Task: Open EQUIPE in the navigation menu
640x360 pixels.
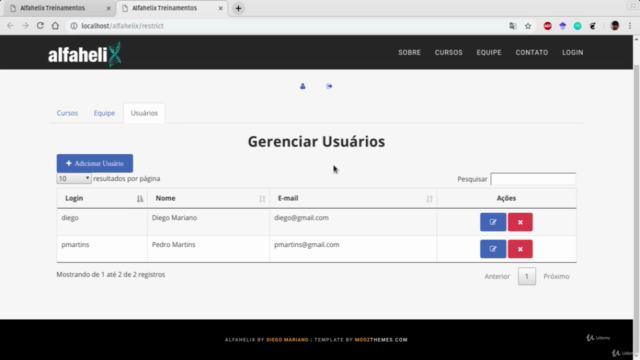Action: pos(489,53)
